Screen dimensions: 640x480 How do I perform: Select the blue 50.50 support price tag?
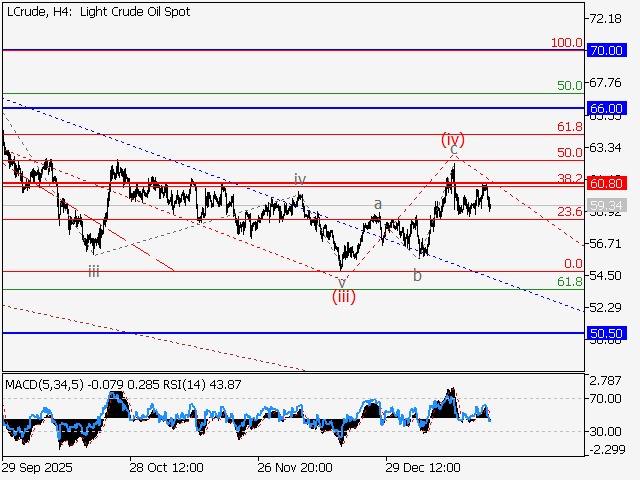pyautogui.click(x=606, y=332)
